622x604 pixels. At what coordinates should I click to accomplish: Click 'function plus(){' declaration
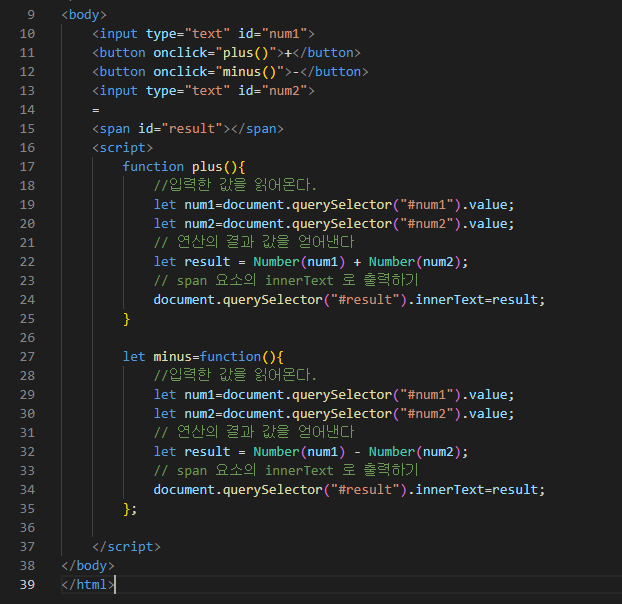[x=184, y=167]
